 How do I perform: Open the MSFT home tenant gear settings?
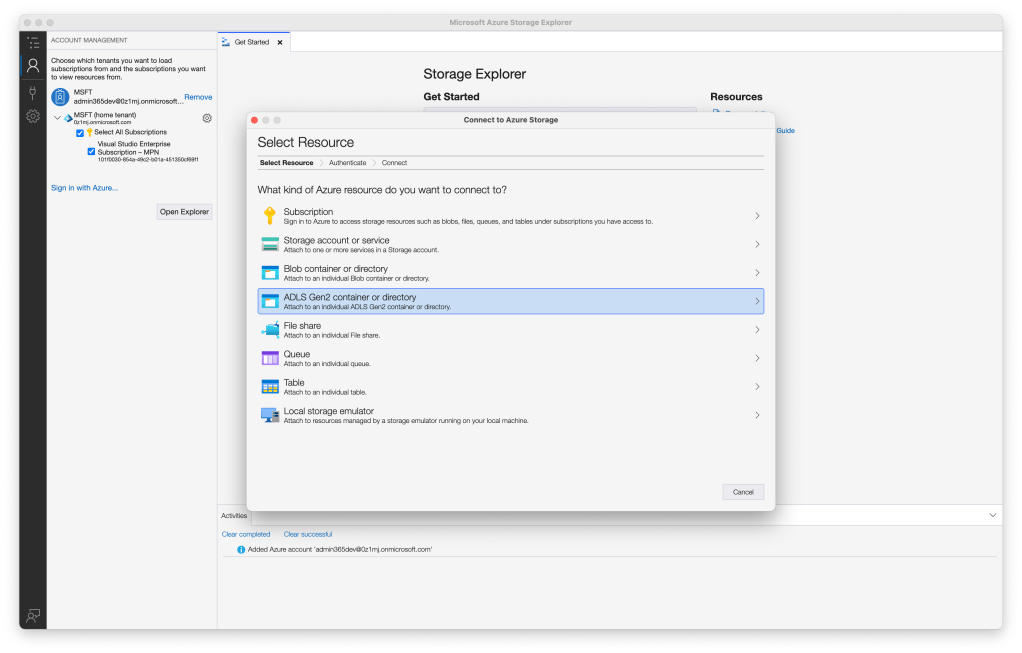click(x=206, y=117)
